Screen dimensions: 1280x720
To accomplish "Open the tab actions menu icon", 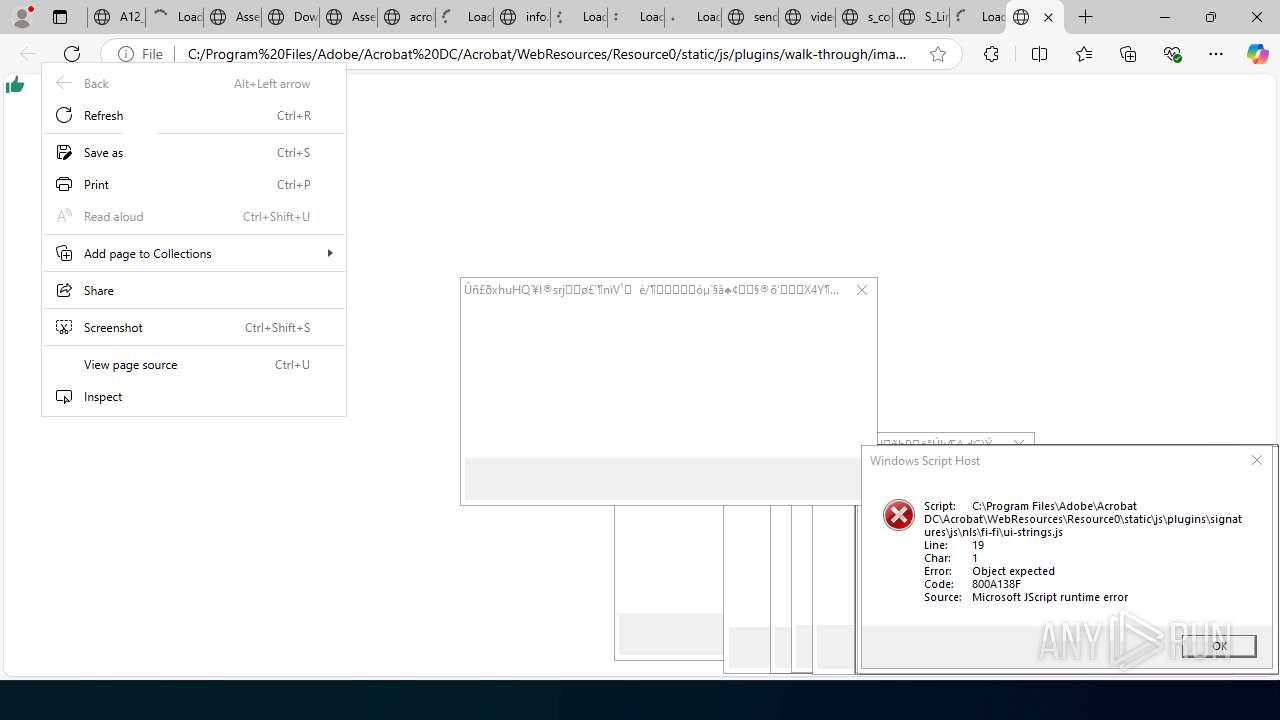I will coord(60,17).
